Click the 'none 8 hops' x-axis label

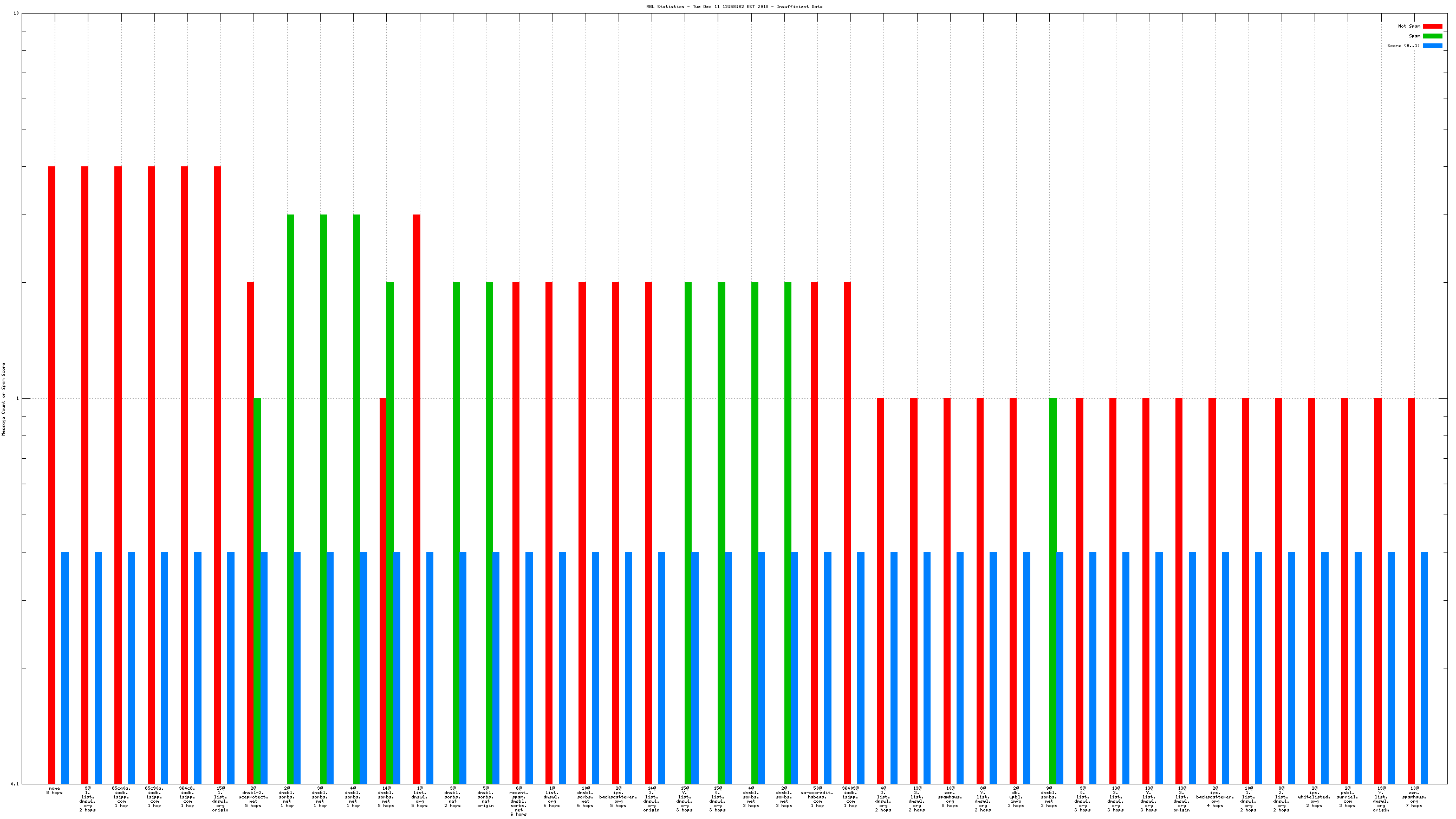(x=54, y=790)
